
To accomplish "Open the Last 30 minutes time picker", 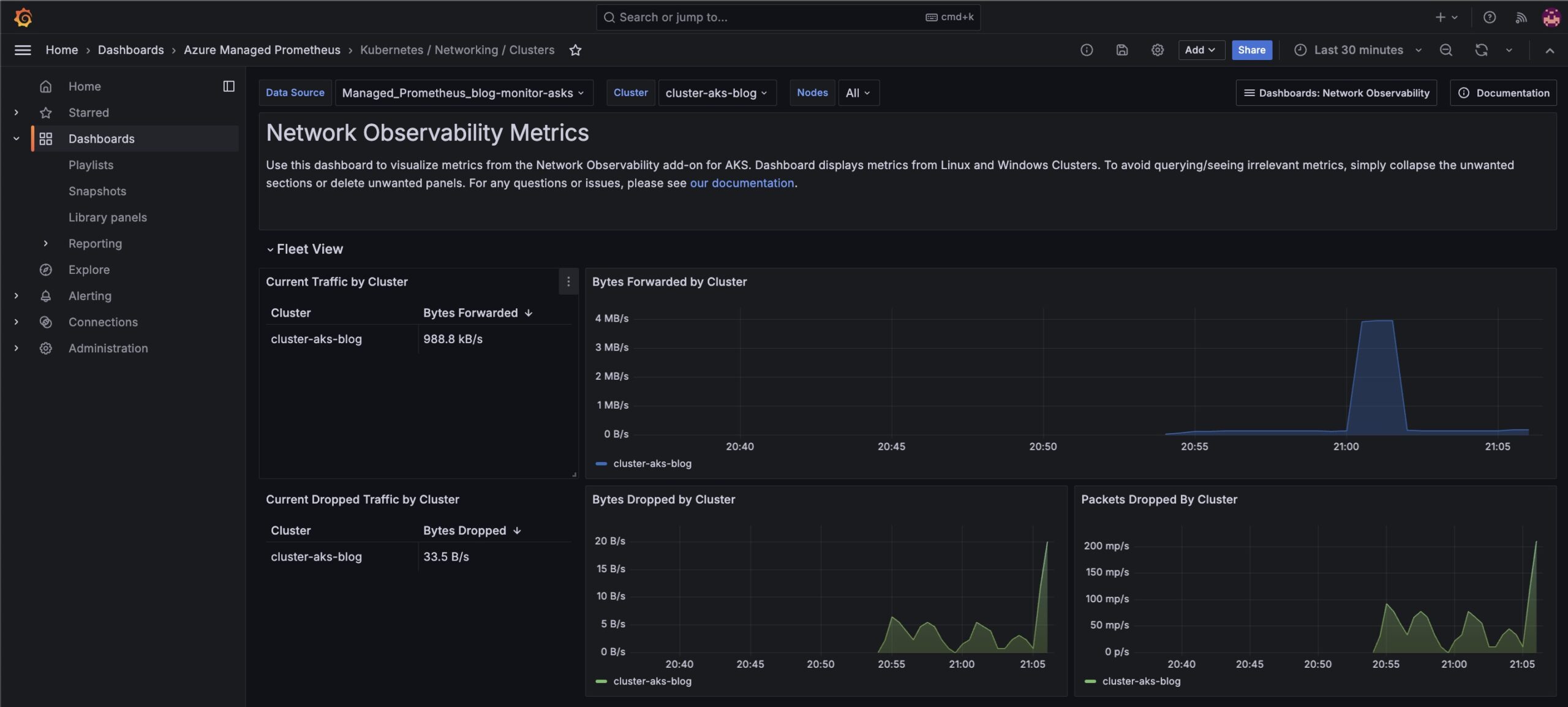I will (x=1357, y=50).
